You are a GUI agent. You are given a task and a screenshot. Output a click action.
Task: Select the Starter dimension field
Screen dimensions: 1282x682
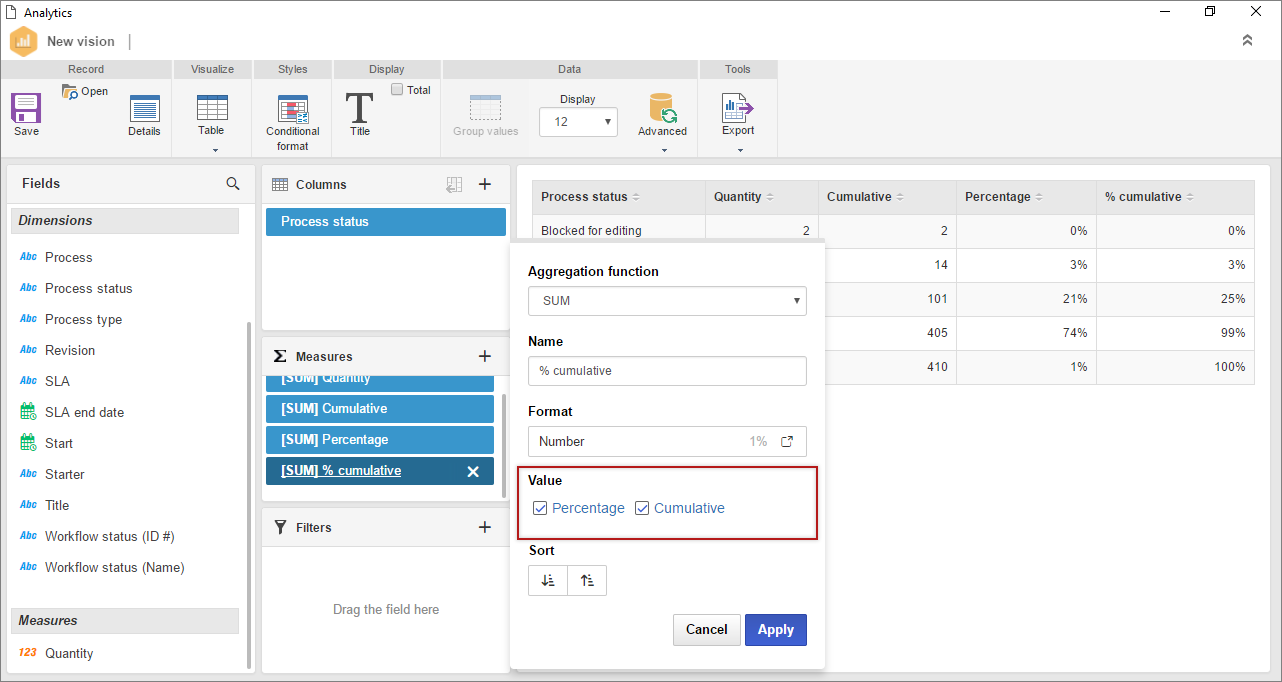point(65,474)
